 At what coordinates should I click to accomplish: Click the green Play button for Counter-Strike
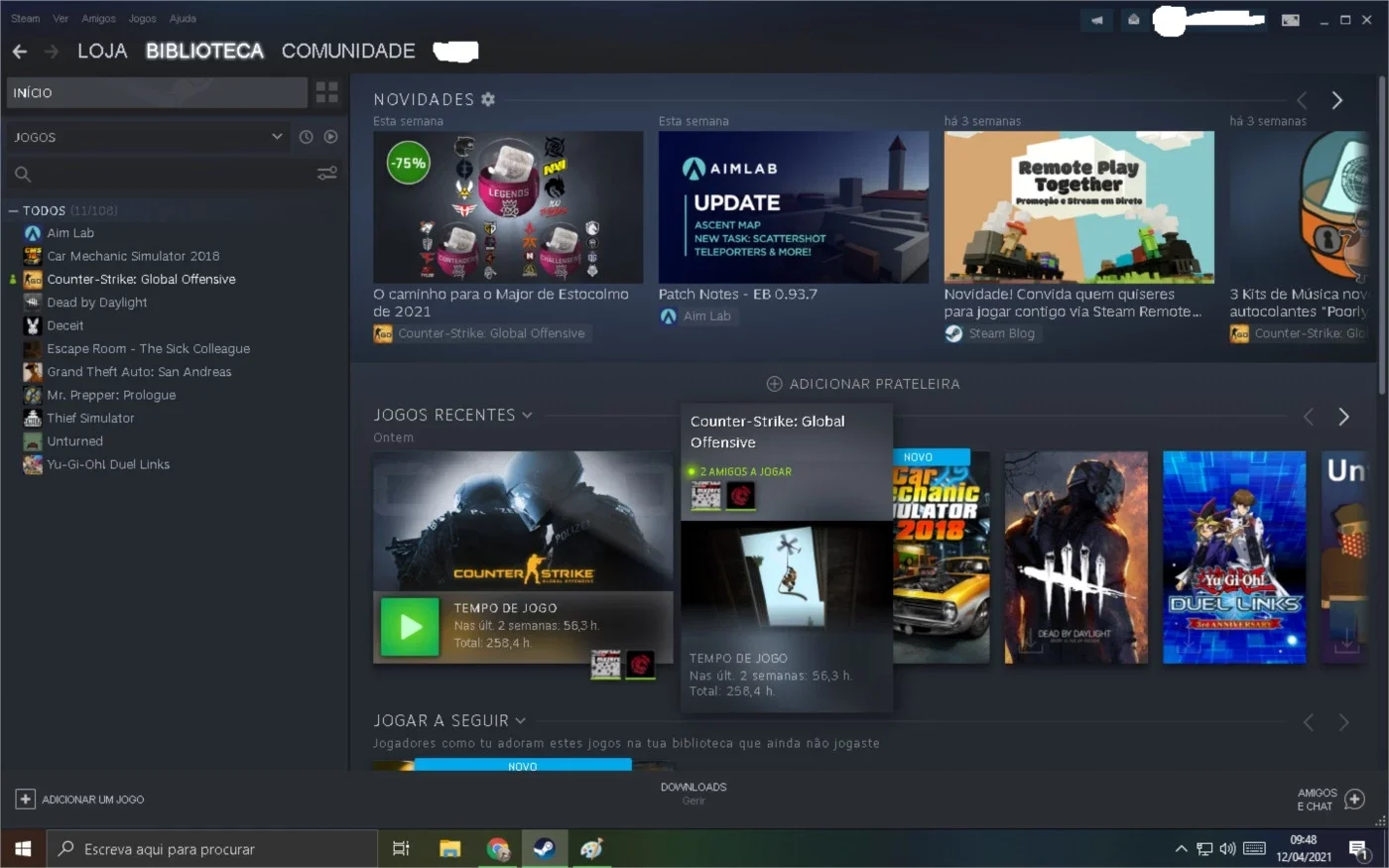point(410,627)
